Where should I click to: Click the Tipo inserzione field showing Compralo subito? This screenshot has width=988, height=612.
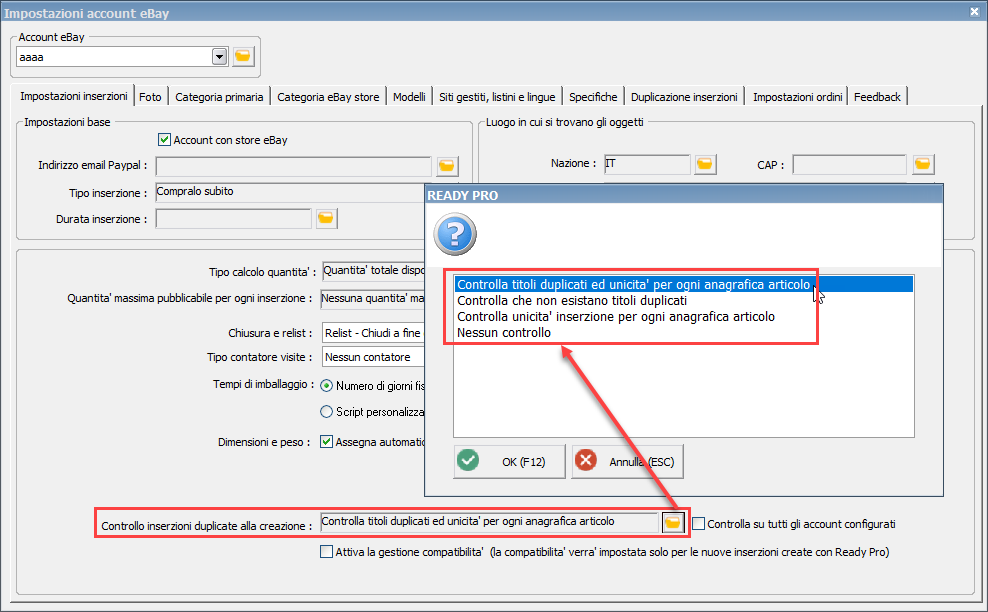[290, 192]
